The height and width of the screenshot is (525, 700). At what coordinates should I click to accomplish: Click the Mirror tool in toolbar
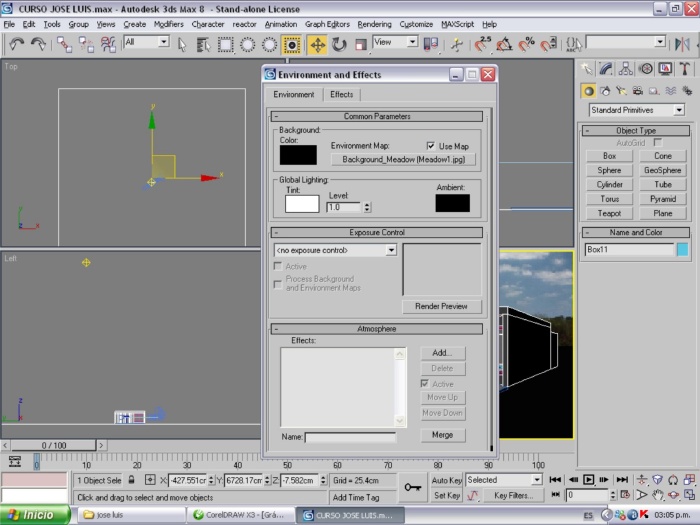click(682, 44)
